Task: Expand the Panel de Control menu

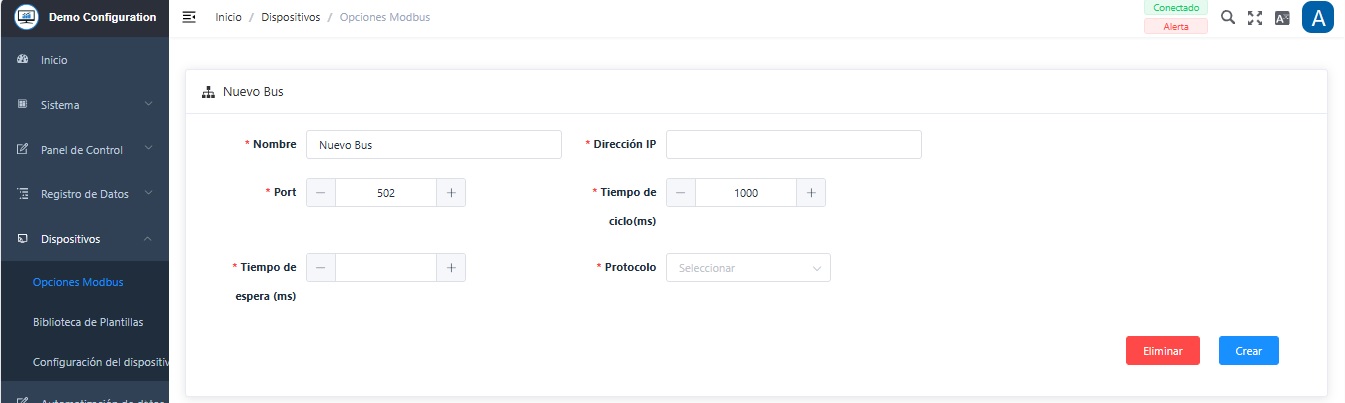Action: point(84,150)
